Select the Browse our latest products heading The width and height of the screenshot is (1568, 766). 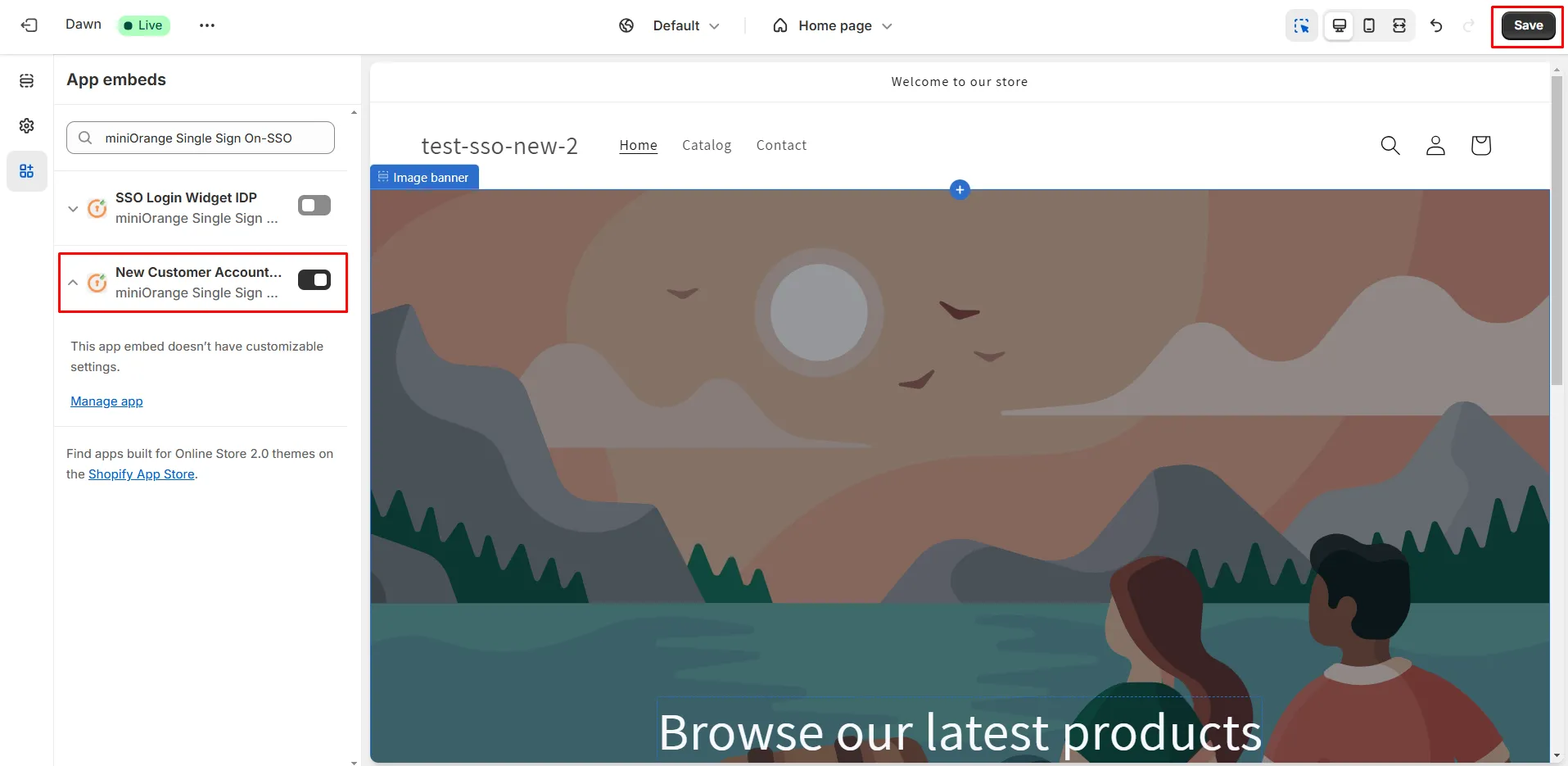click(960, 732)
